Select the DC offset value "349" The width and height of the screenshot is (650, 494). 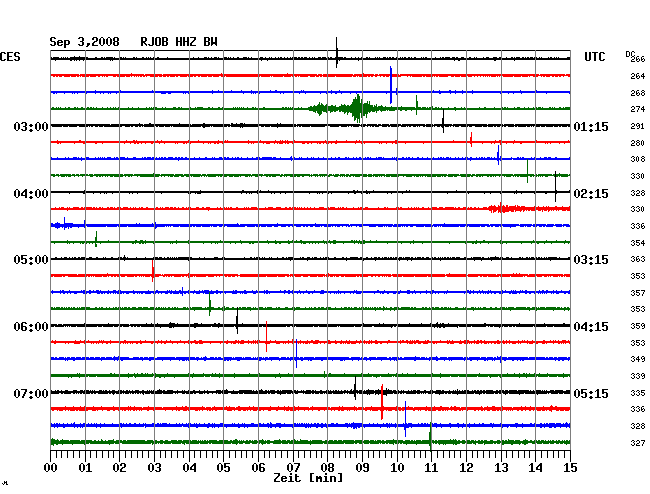click(638, 359)
